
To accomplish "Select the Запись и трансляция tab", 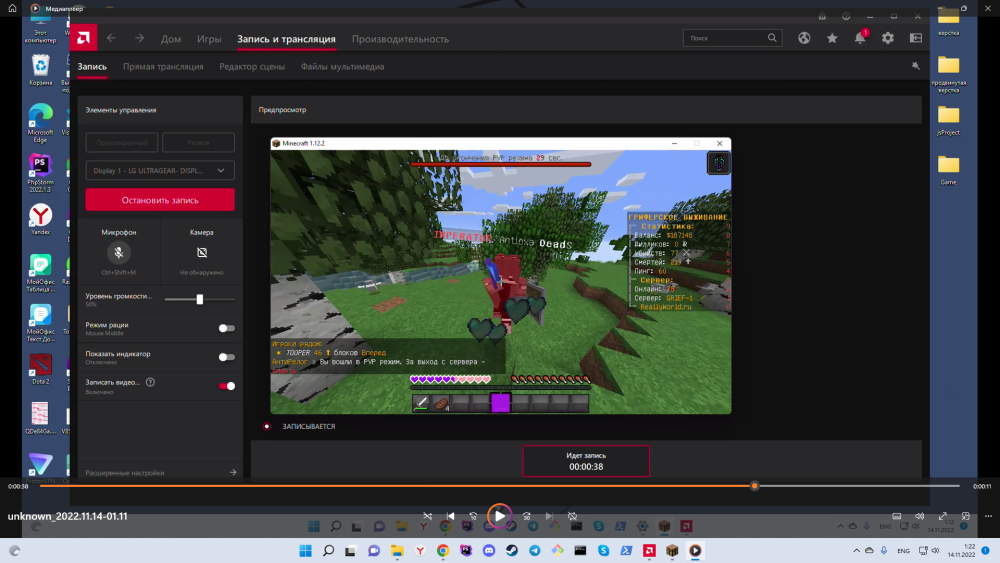I will click(x=286, y=39).
